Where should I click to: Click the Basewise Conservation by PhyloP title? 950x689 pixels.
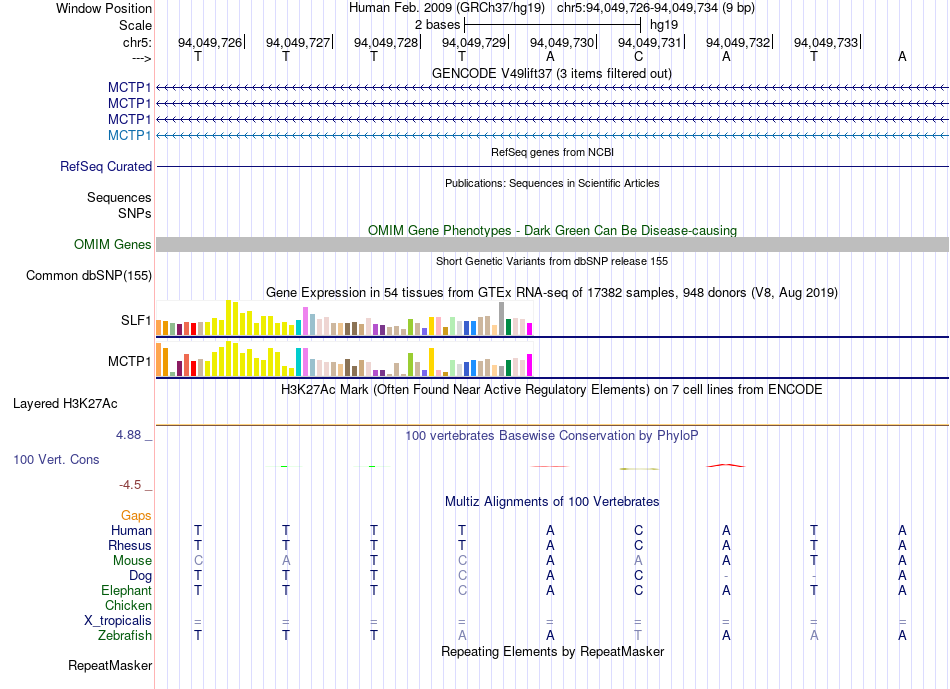pos(551,436)
